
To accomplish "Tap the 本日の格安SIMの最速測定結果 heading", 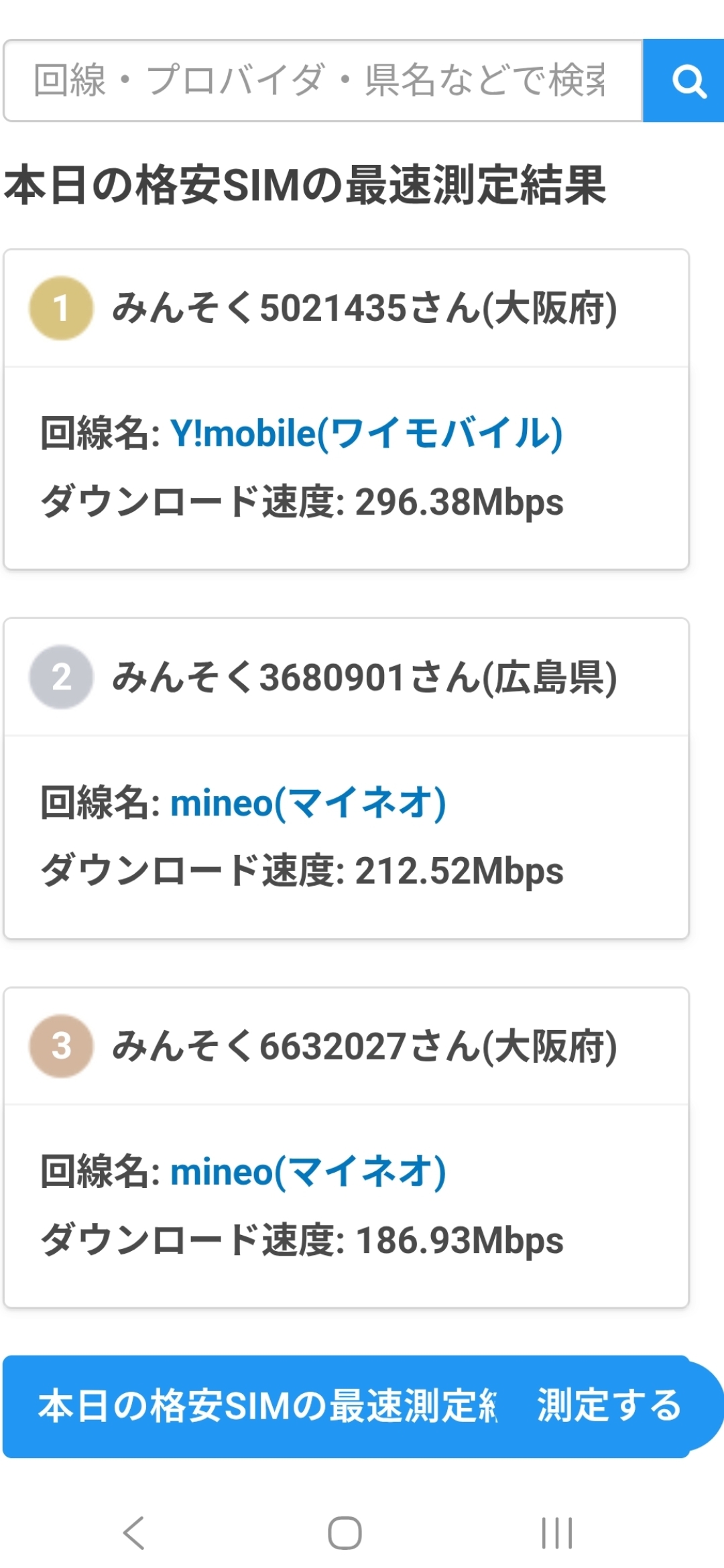I will coord(306,186).
